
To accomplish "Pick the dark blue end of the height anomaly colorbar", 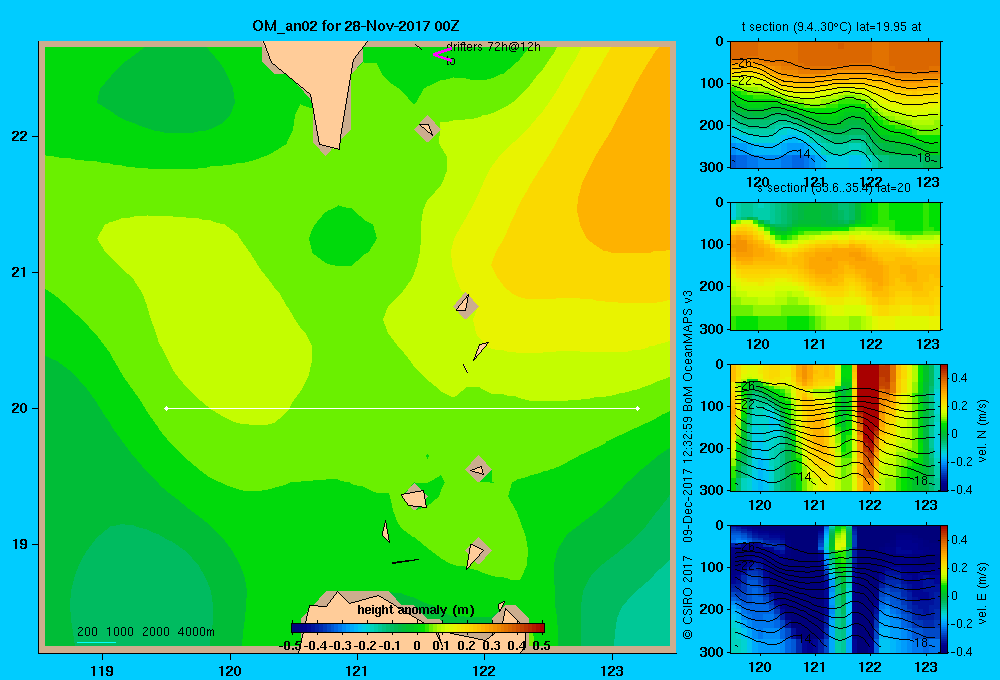I will point(297,628).
